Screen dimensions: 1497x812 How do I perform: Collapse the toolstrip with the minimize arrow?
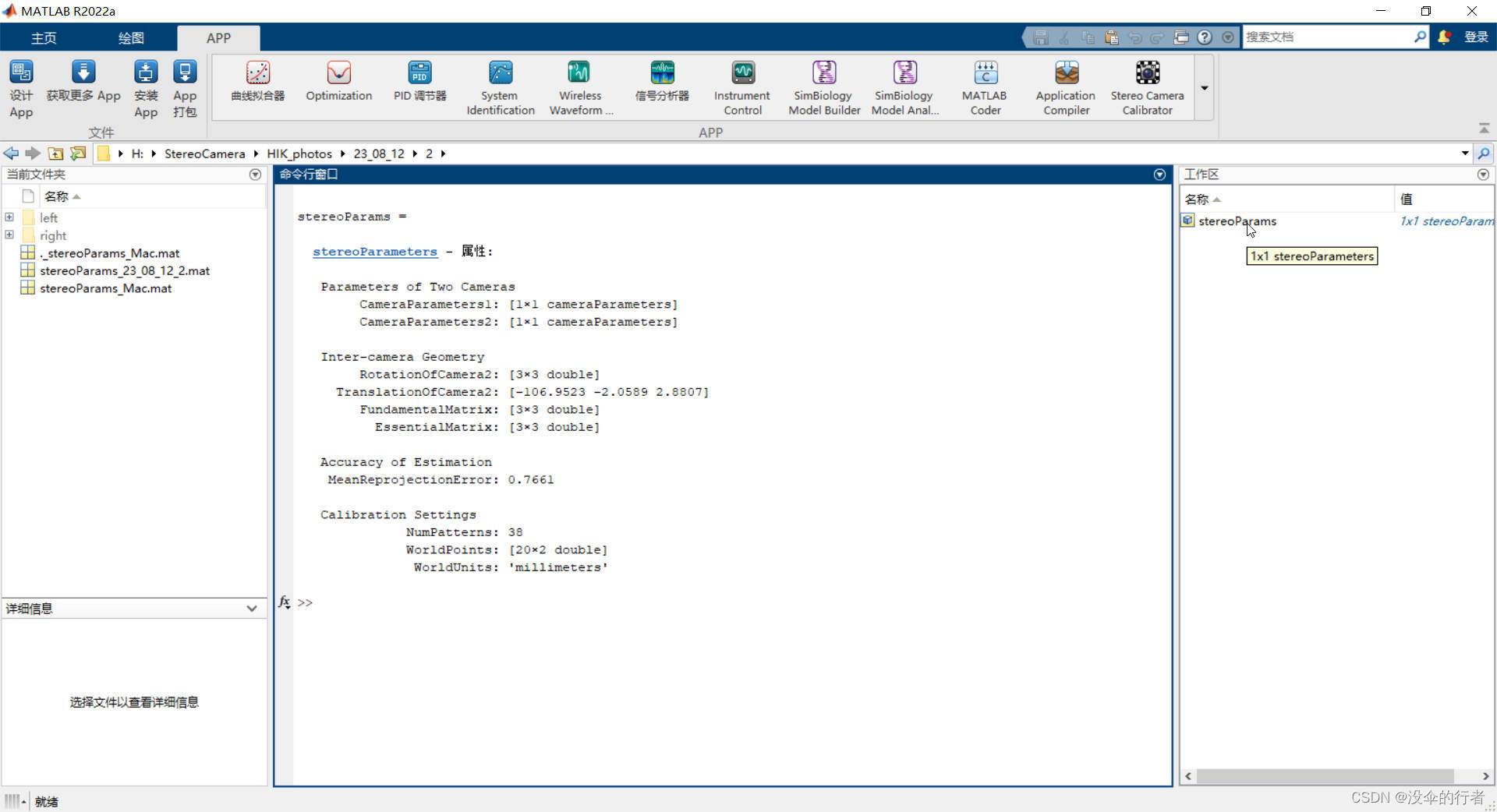(1484, 128)
